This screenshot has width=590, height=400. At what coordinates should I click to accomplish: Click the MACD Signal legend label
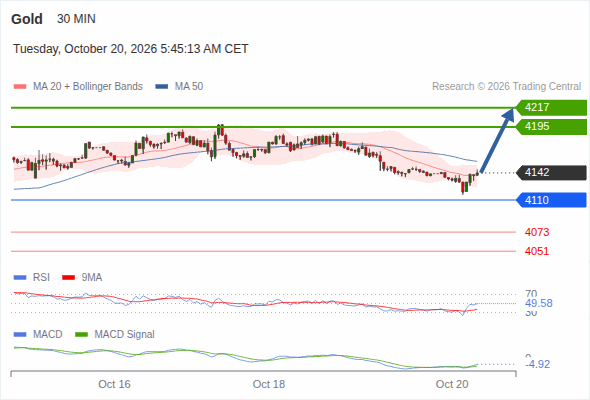(x=125, y=334)
